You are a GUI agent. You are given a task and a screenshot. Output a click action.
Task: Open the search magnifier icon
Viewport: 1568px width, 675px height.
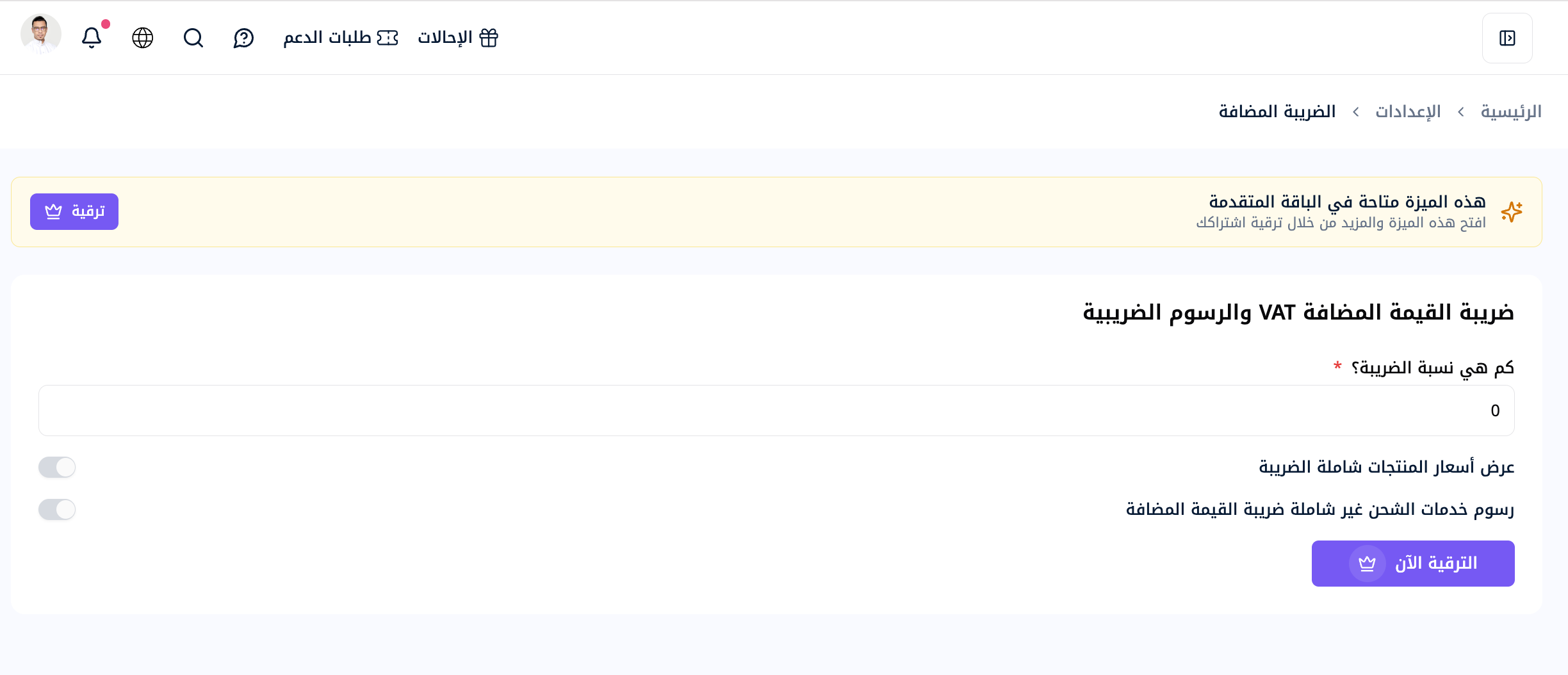[193, 38]
